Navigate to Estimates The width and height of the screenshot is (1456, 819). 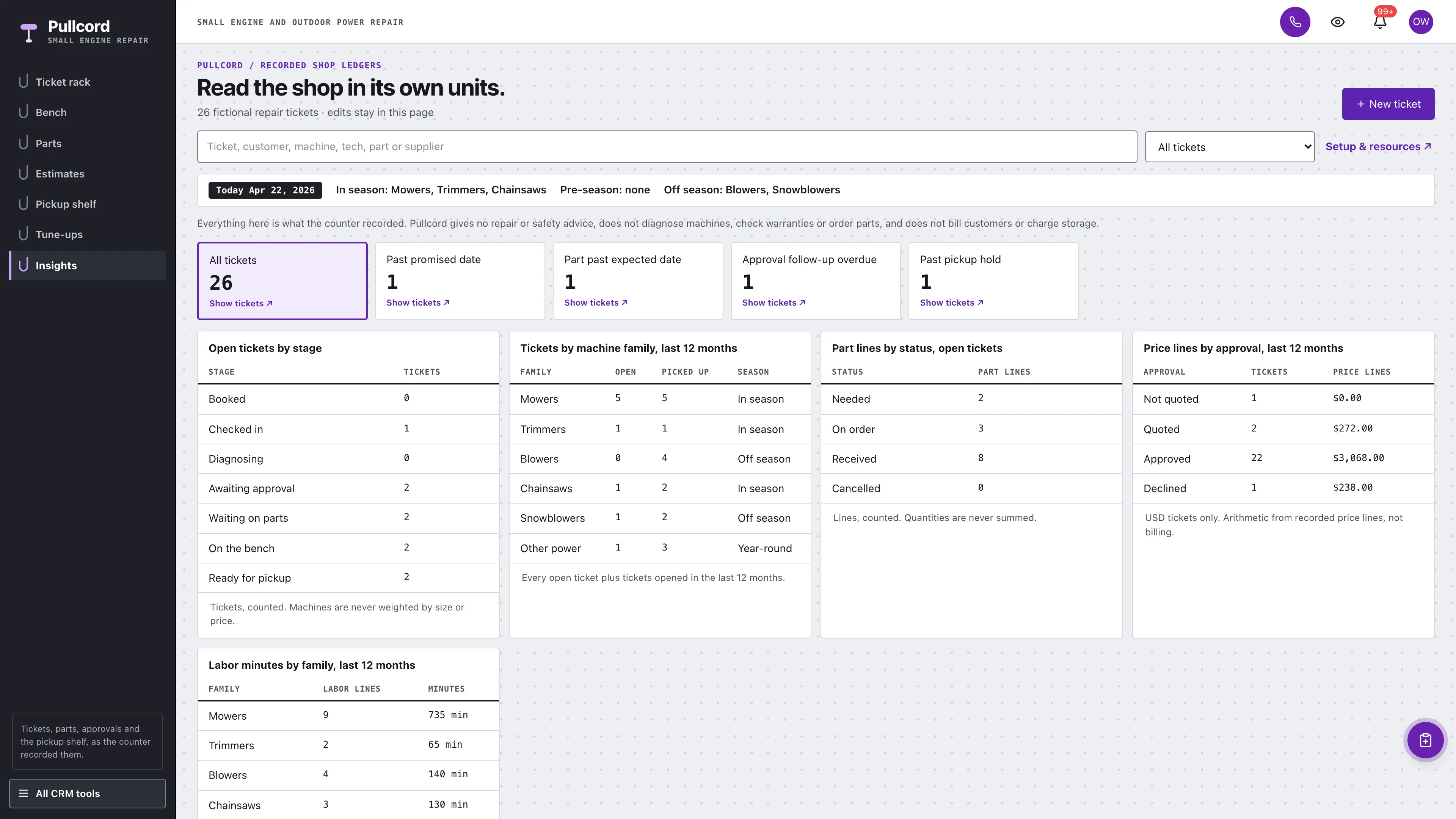point(88,174)
